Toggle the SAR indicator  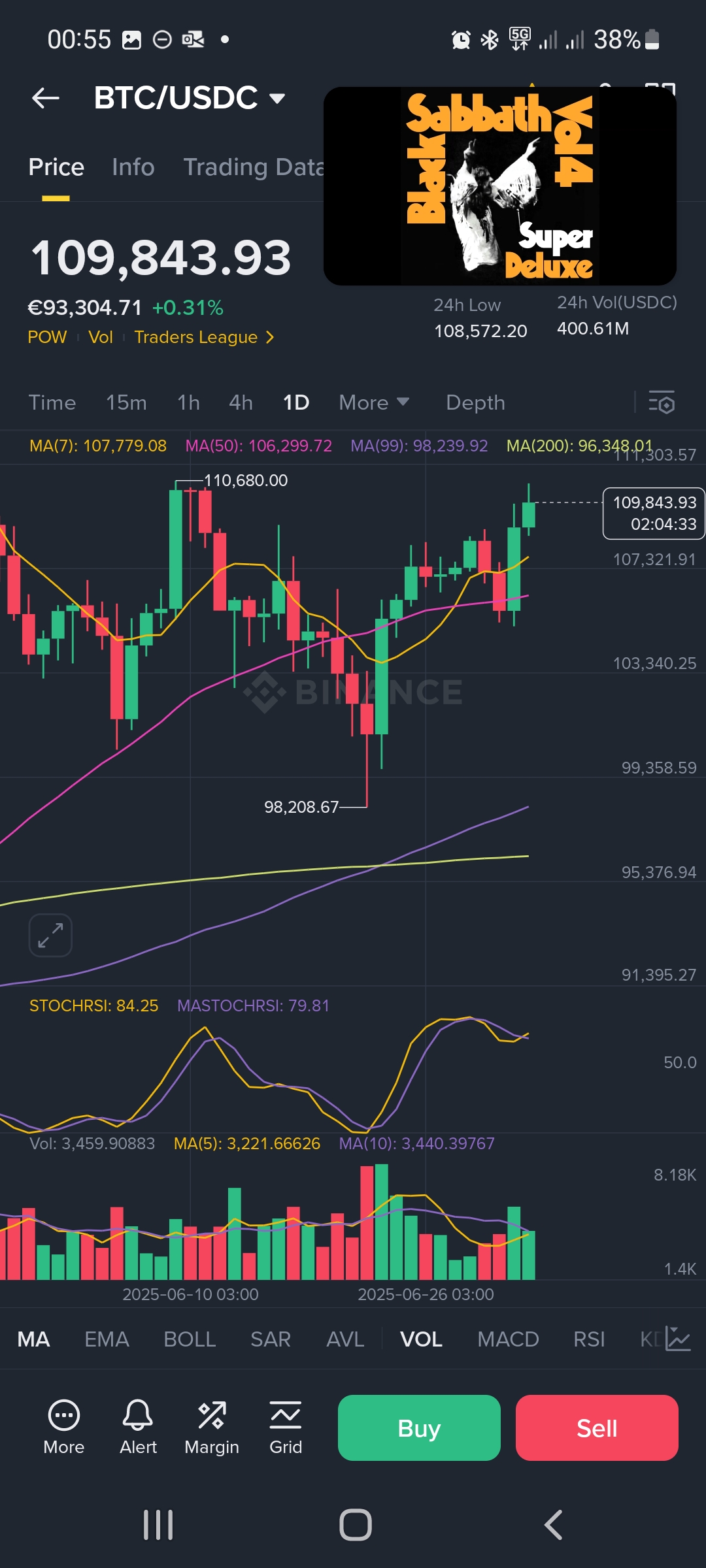click(x=271, y=1339)
